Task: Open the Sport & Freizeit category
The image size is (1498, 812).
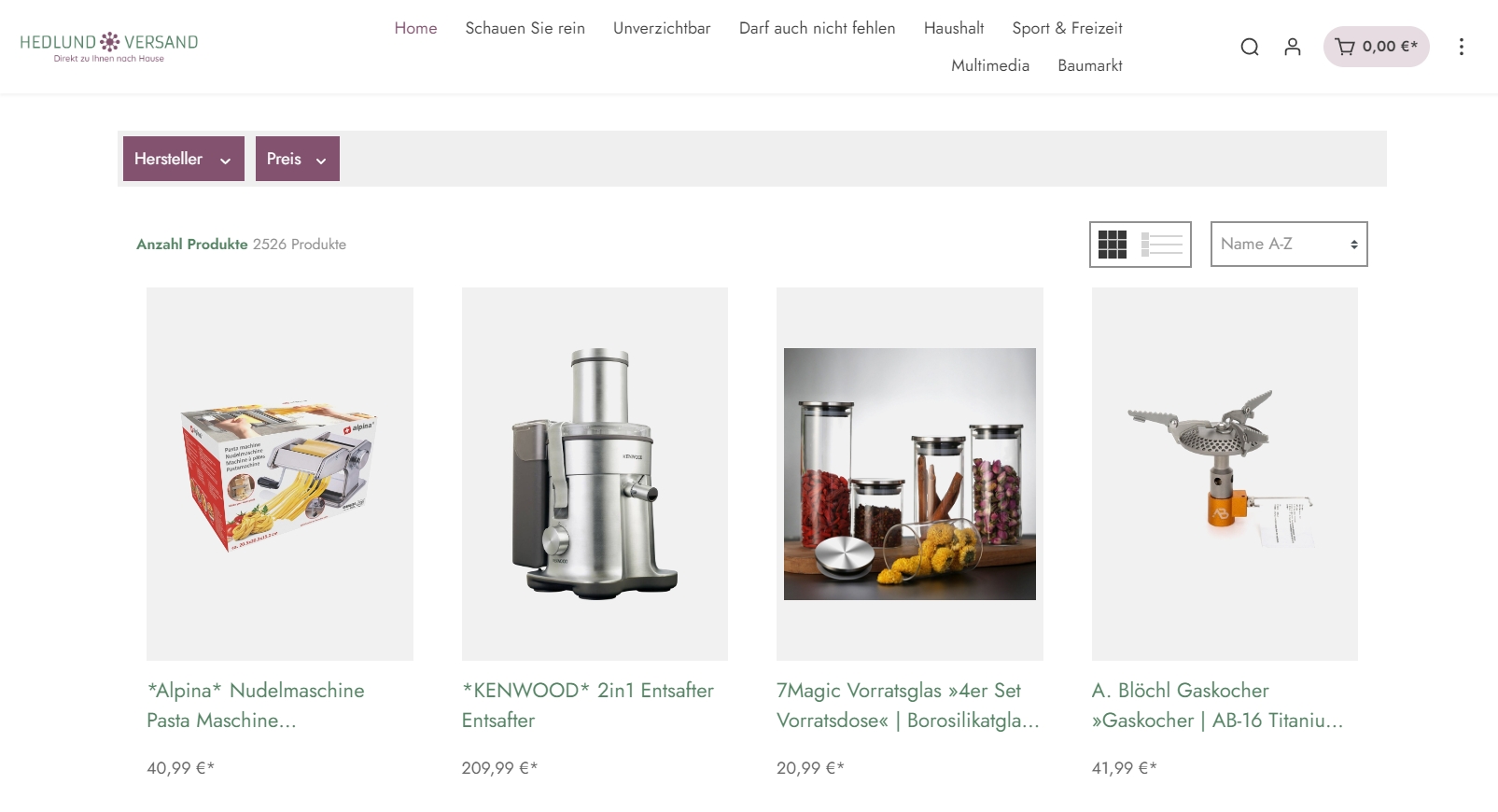Action: [1067, 28]
